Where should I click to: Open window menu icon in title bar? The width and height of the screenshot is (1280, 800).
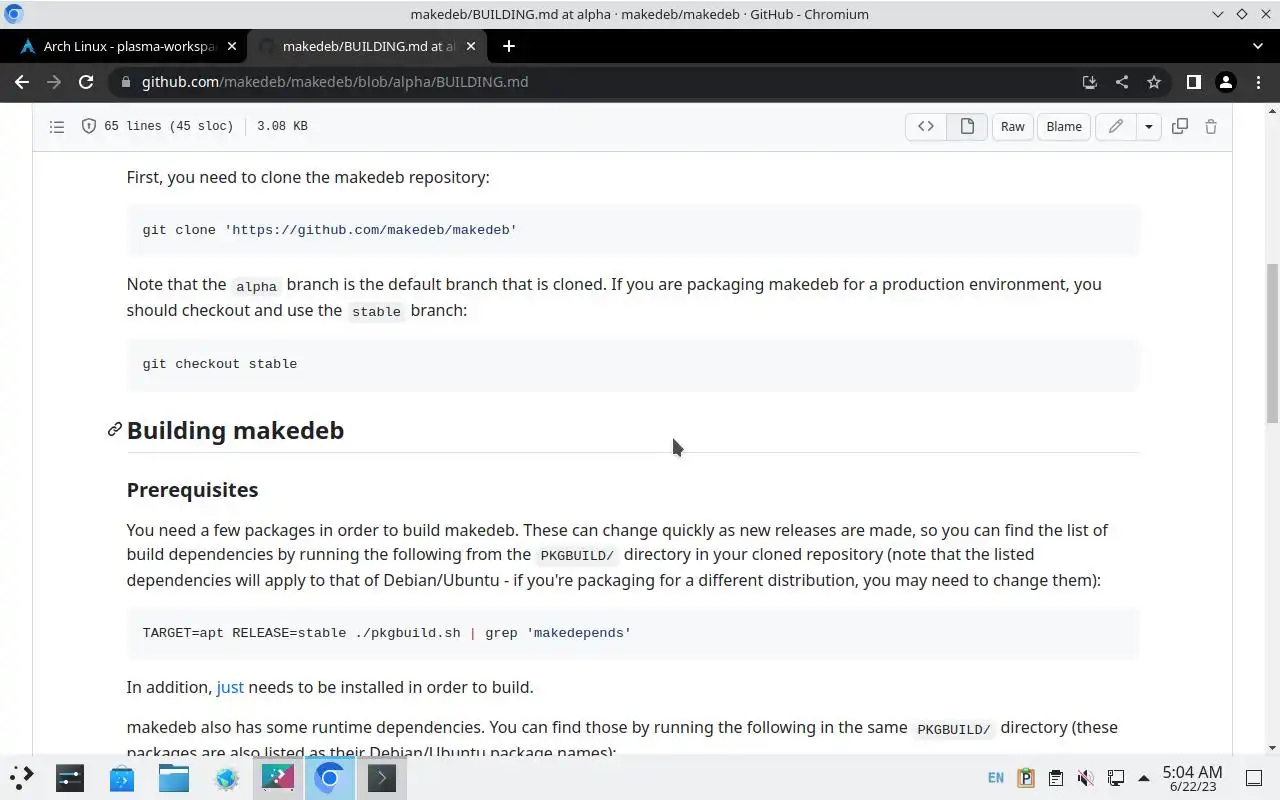[13, 14]
